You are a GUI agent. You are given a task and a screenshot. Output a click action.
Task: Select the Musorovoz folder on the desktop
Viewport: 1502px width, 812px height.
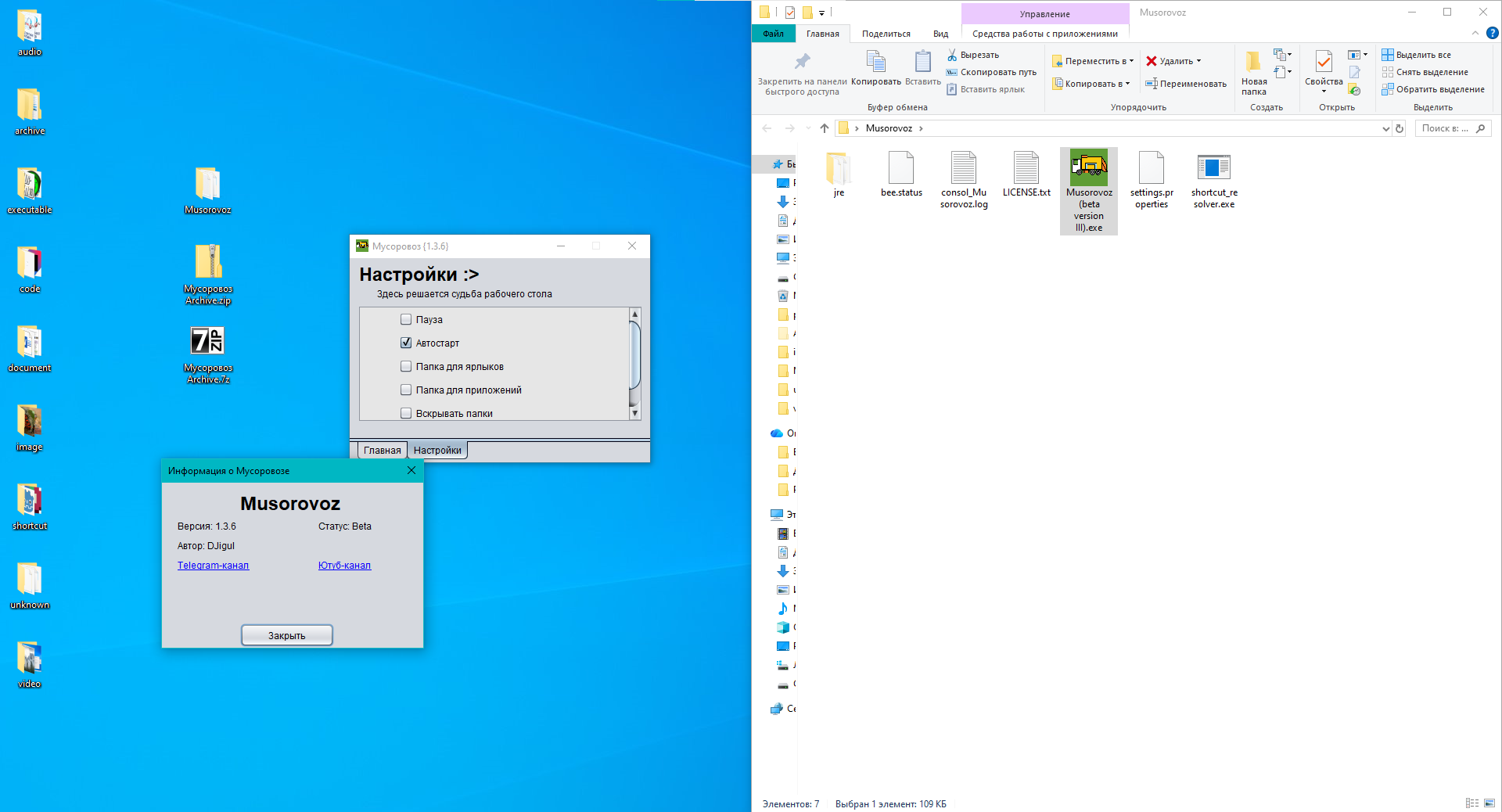tap(208, 191)
